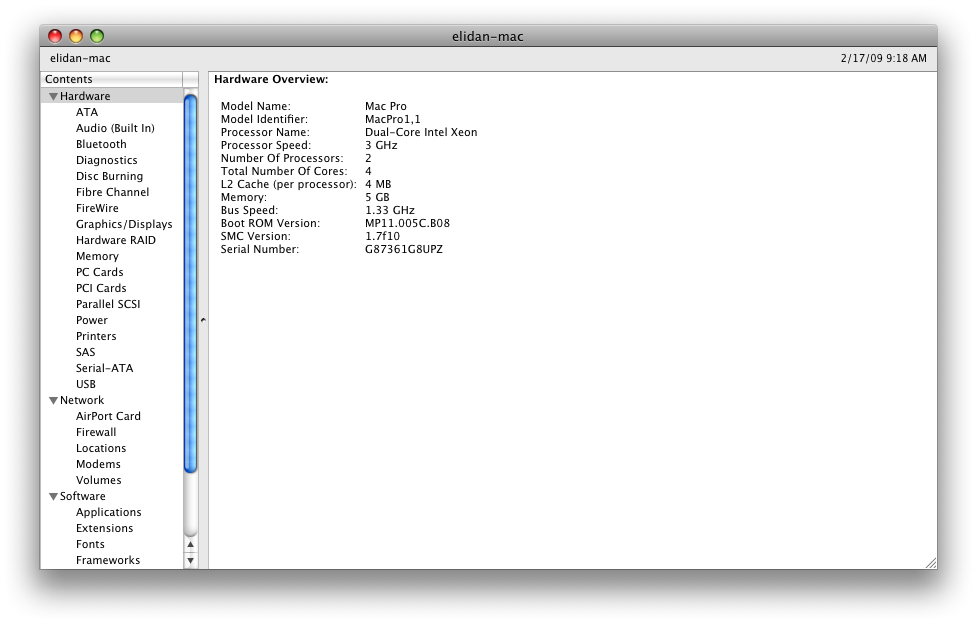
Task: Click the serial number G87361G8UPZ
Action: point(404,249)
